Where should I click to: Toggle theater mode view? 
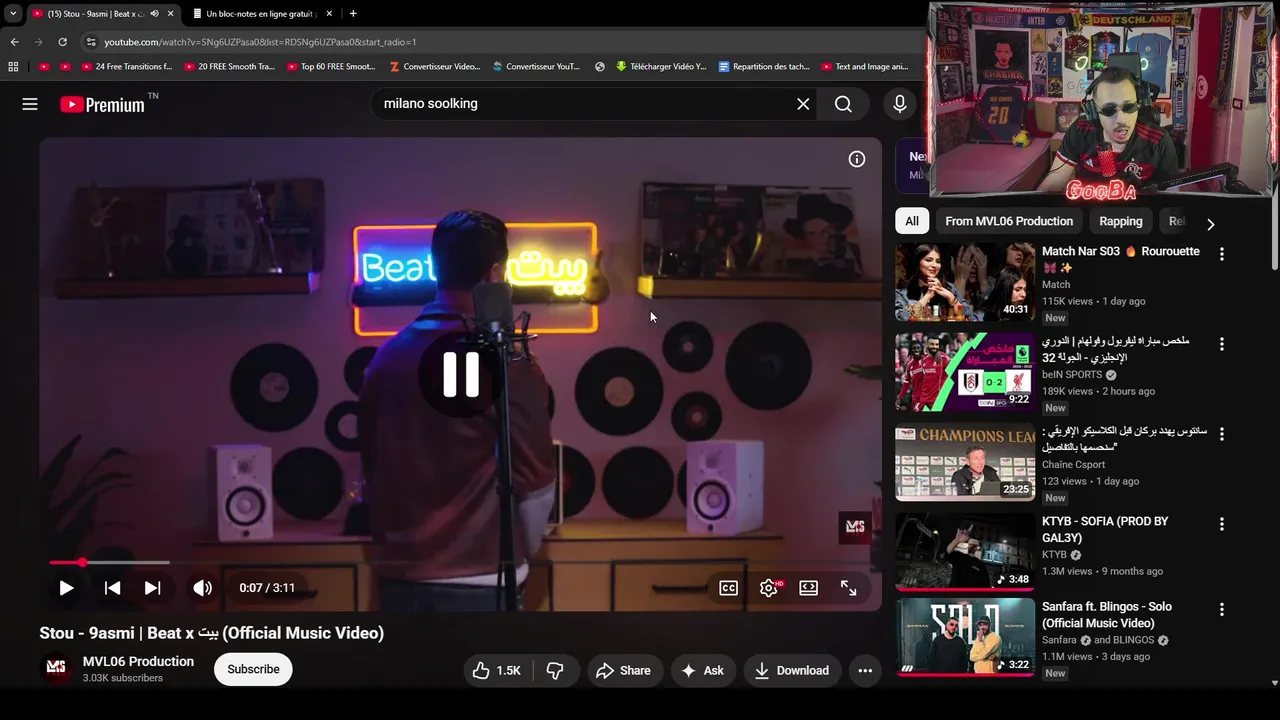809,588
